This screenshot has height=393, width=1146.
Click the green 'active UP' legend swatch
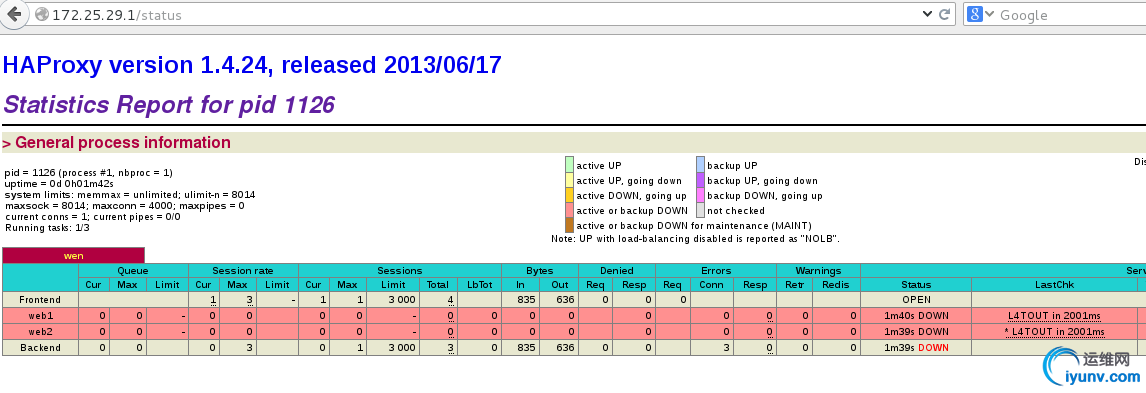click(569, 165)
